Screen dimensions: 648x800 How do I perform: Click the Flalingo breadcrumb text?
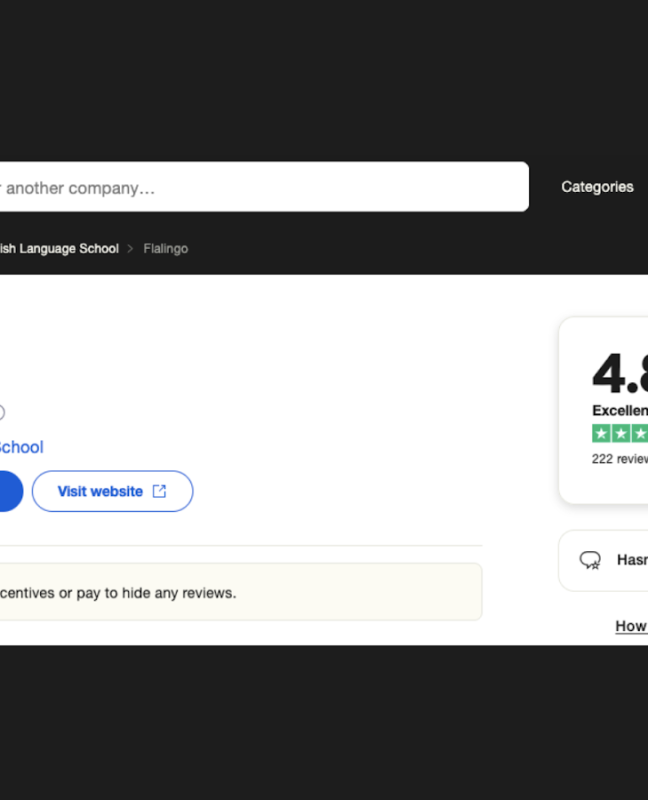166,248
